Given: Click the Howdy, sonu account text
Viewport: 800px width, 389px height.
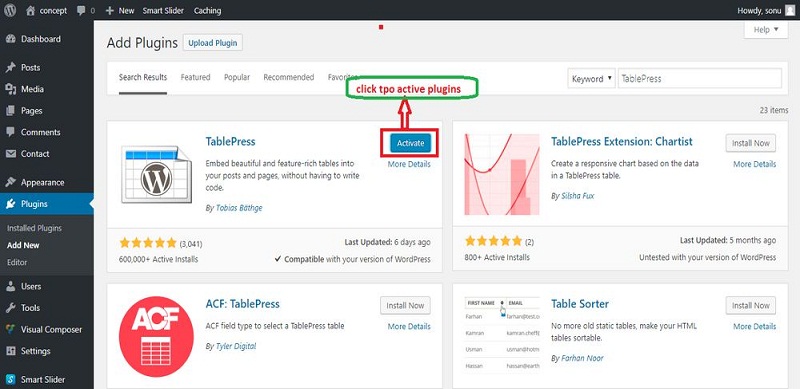Looking at the screenshot, I should [759, 10].
